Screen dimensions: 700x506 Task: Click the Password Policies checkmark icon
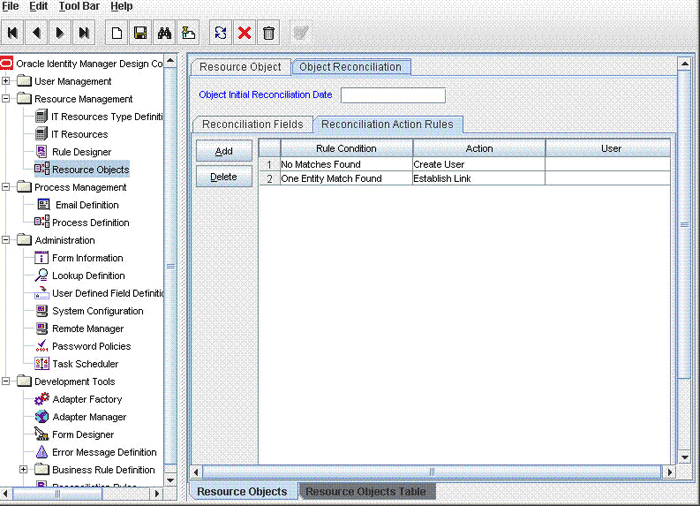42,345
